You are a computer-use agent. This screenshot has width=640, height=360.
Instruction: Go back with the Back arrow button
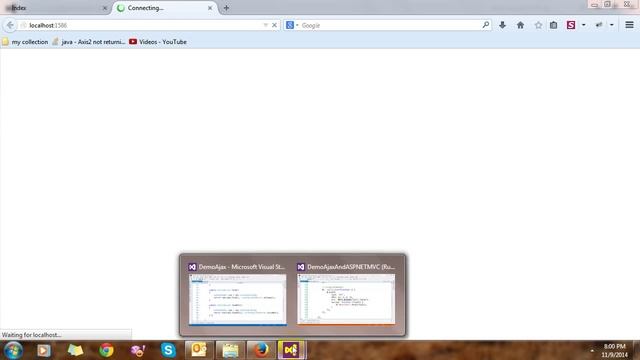point(10,25)
